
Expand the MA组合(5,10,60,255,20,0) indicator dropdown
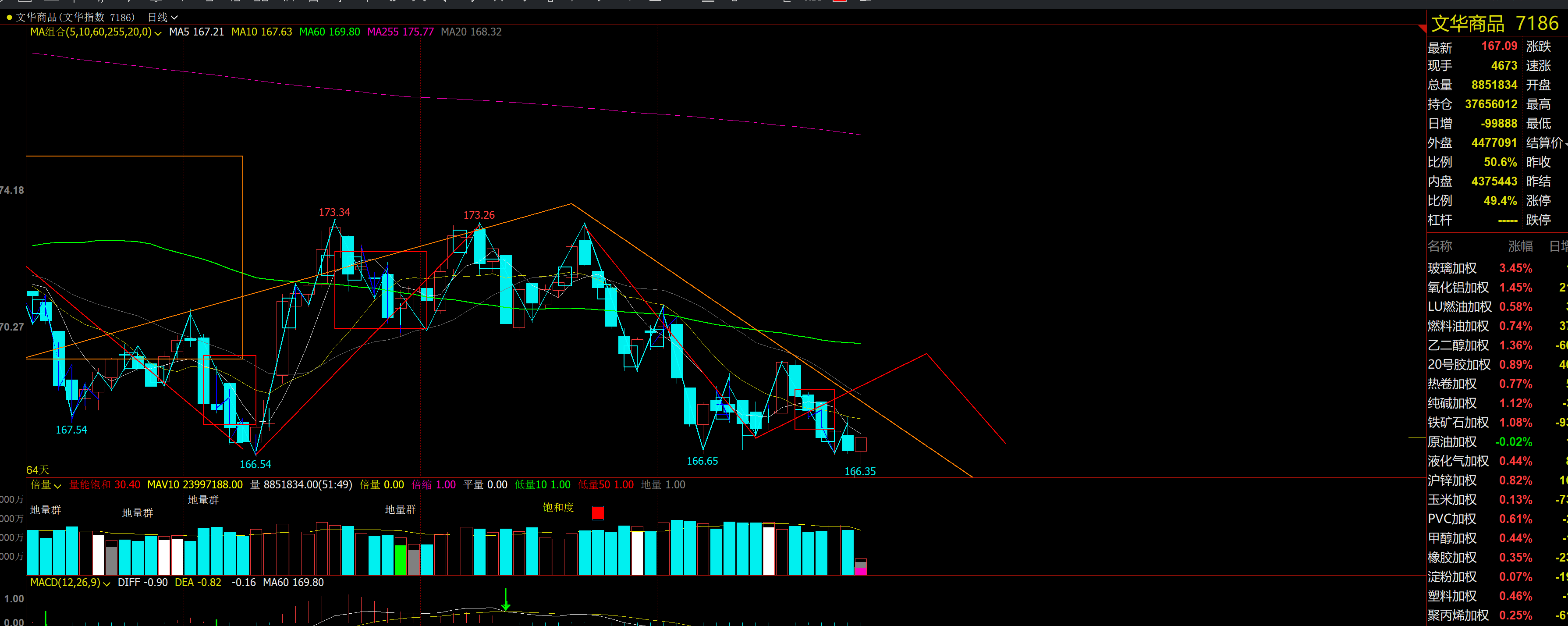[x=96, y=32]
